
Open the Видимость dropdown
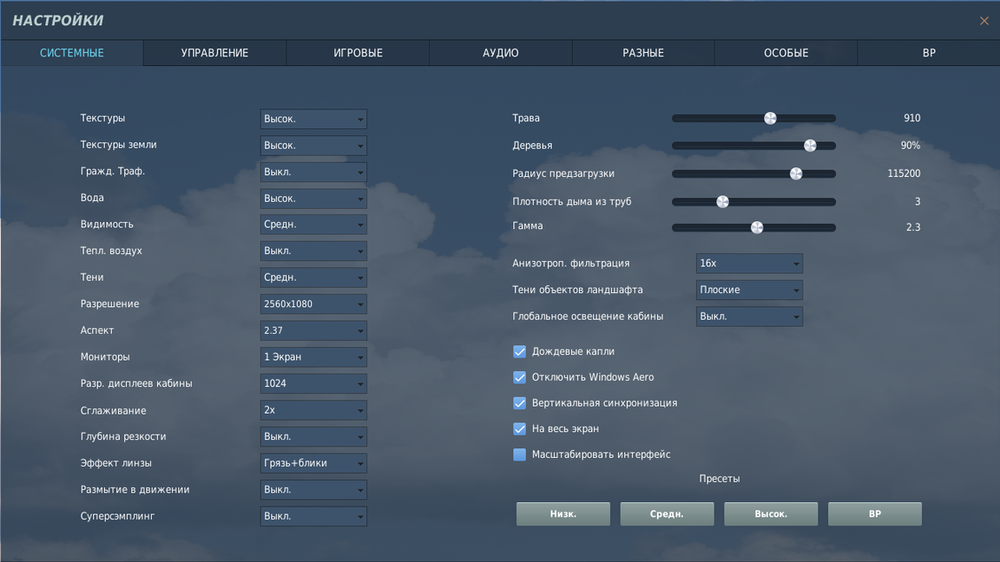point(313,225)
